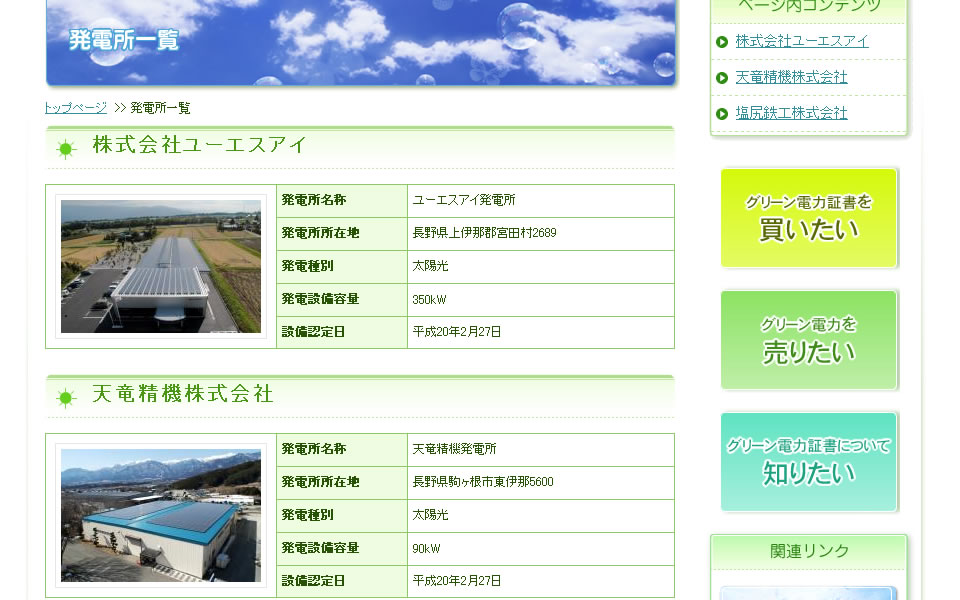
Task: Click the green arrow icon beside sidebar 天竜精機株式会社
Action: pyautogui.click(x=722, y=78)
